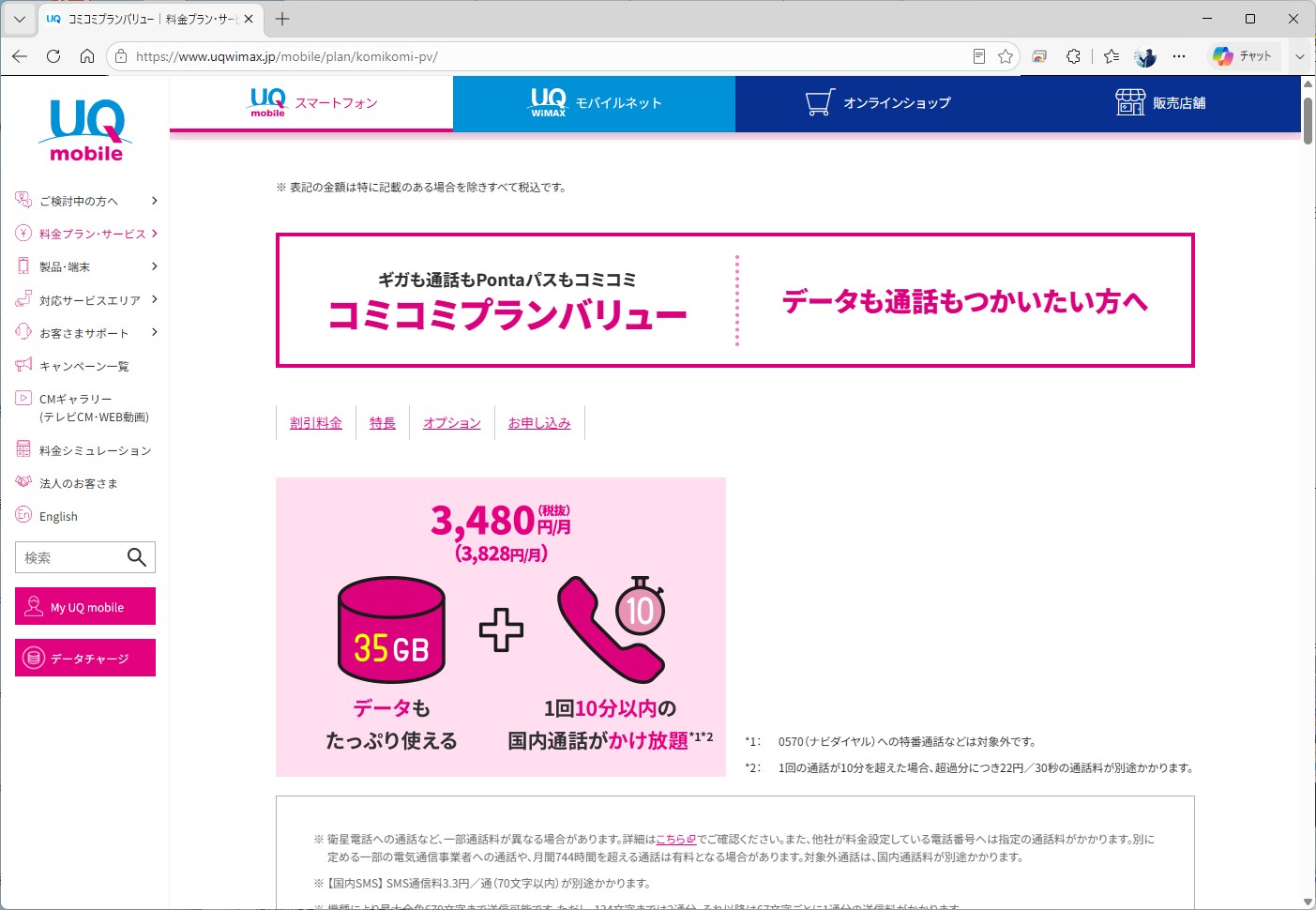Open browser settings and more menu
1316x910 pixels.
tap(1179, 56)
